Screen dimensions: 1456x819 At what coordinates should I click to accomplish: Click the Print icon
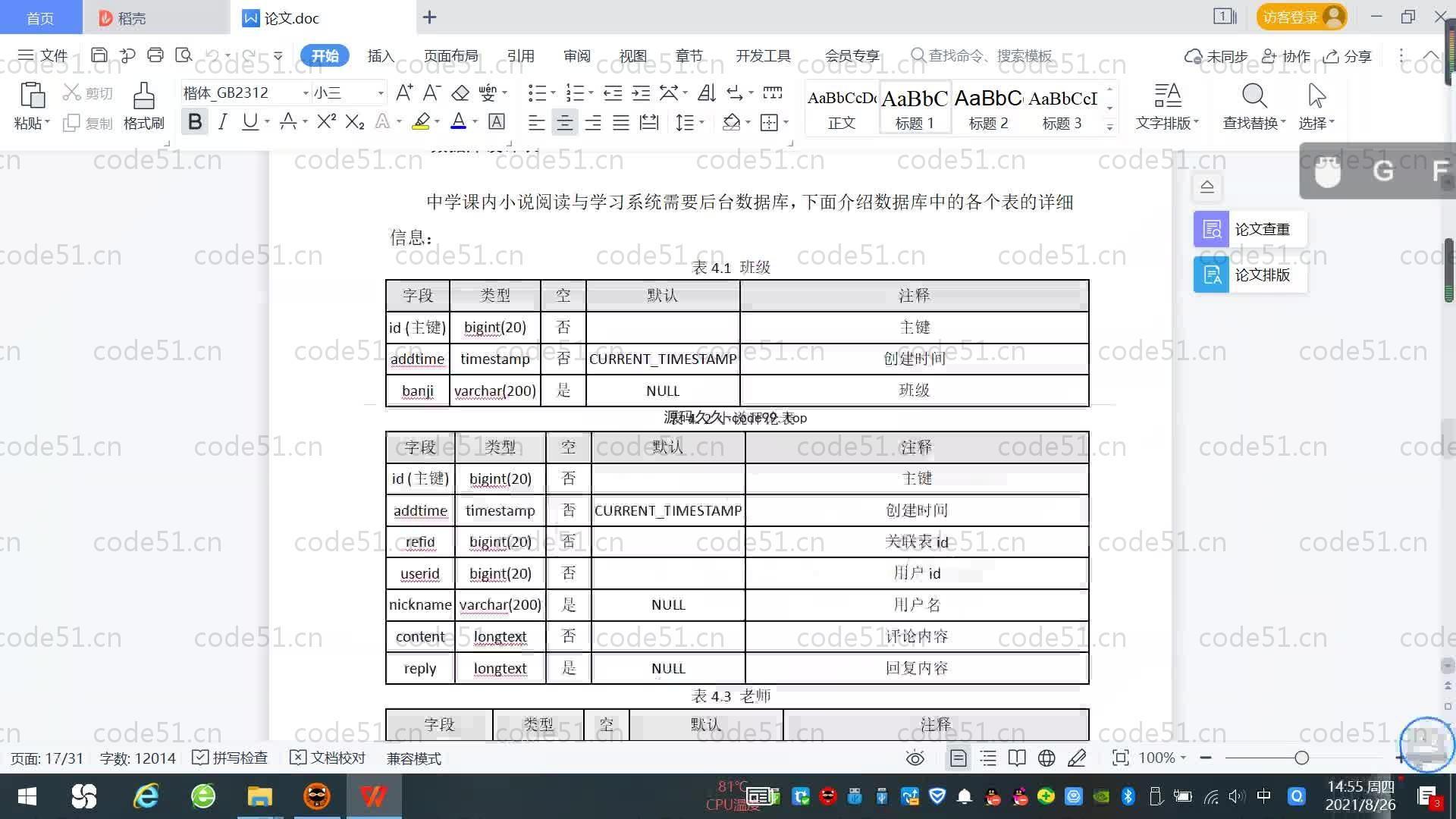pyautogui.click(x=155, y=55)
